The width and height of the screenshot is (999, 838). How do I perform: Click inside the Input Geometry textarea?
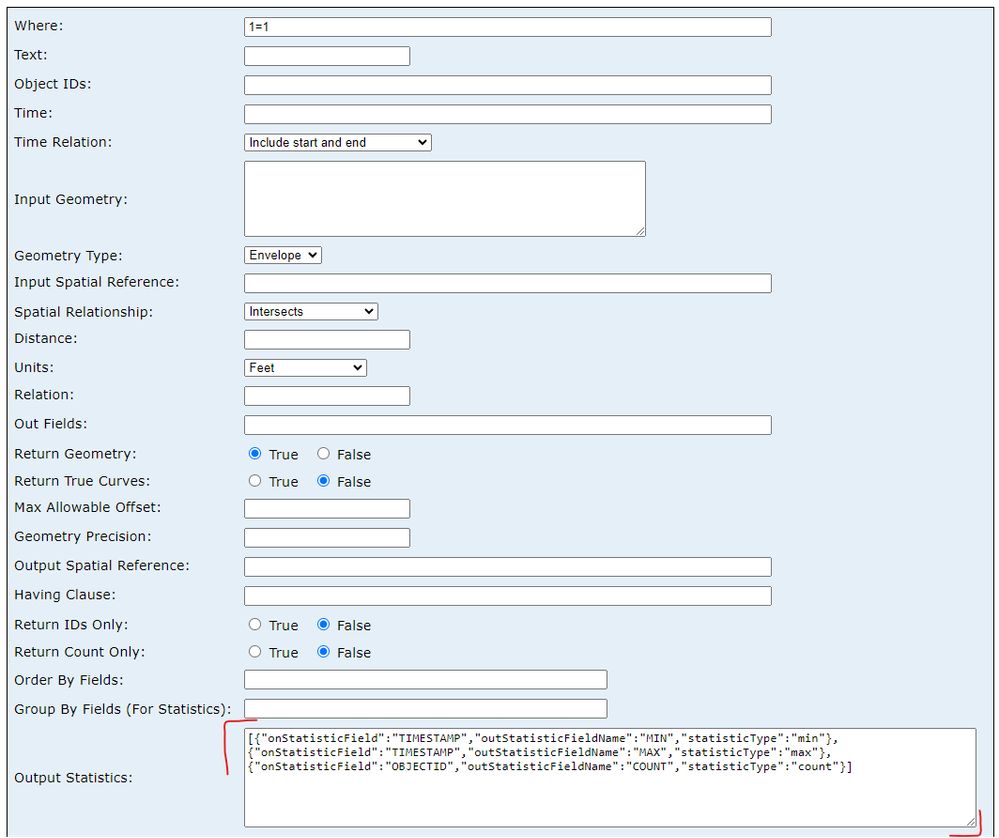[445, 199]
